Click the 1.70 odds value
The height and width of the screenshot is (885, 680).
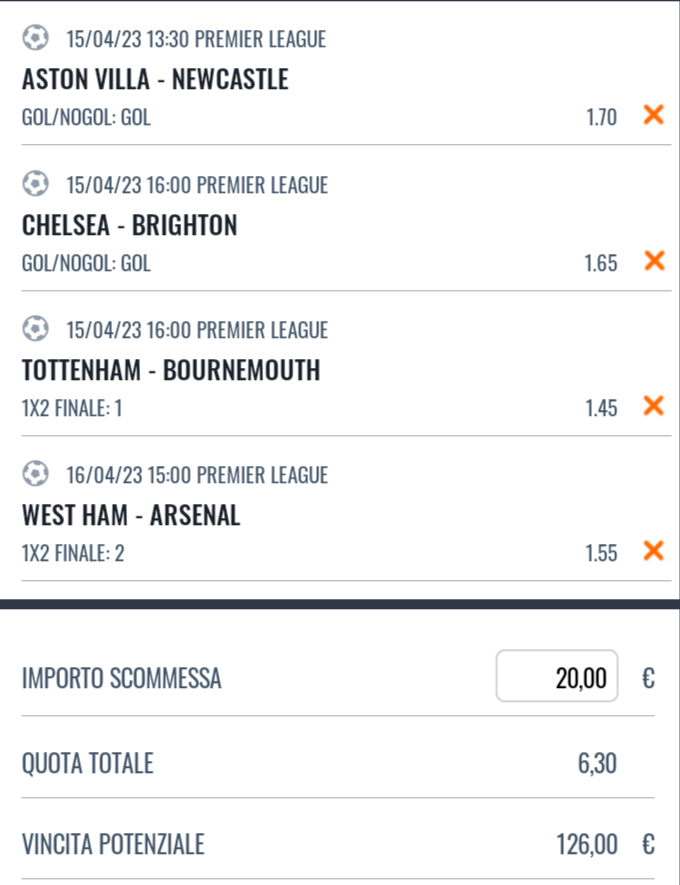point(601,118)
